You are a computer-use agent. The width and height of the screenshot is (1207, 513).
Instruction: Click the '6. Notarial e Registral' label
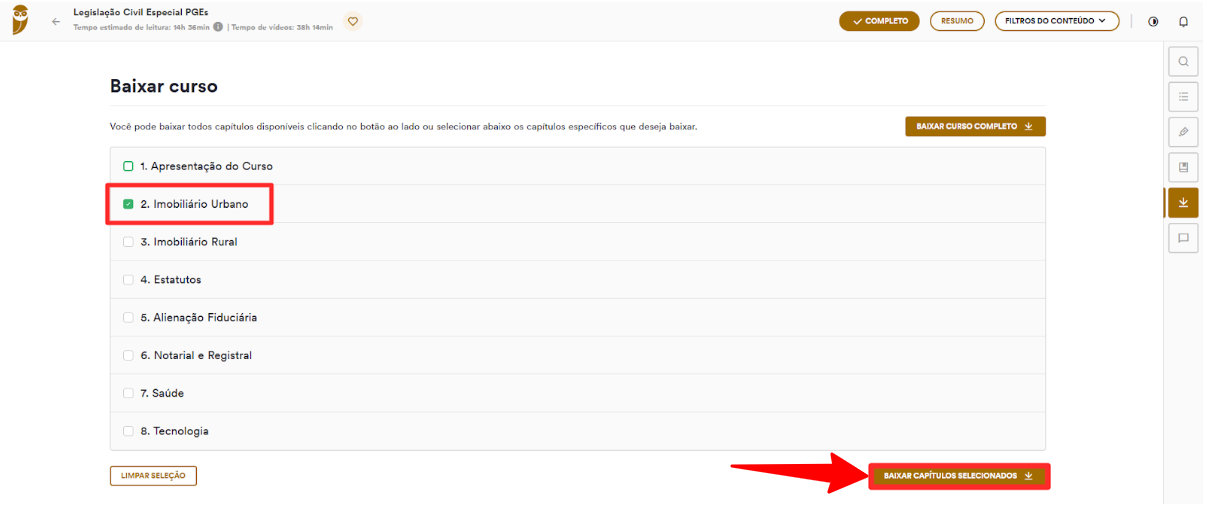tap(196, 355)
